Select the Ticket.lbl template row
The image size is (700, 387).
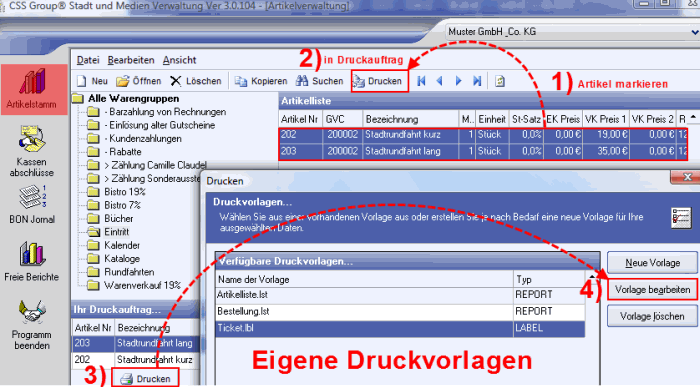coord(400,329)
